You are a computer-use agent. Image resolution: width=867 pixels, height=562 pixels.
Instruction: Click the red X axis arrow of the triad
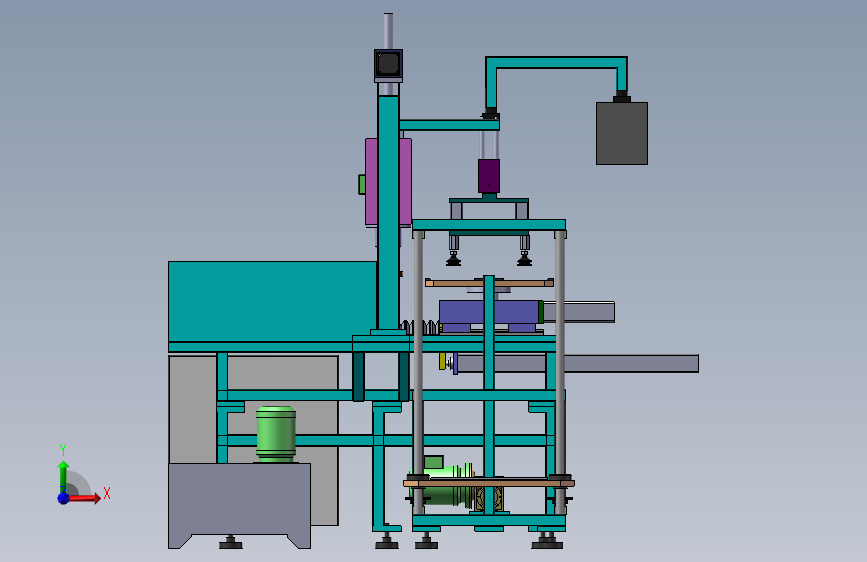(x=84, y=498)
